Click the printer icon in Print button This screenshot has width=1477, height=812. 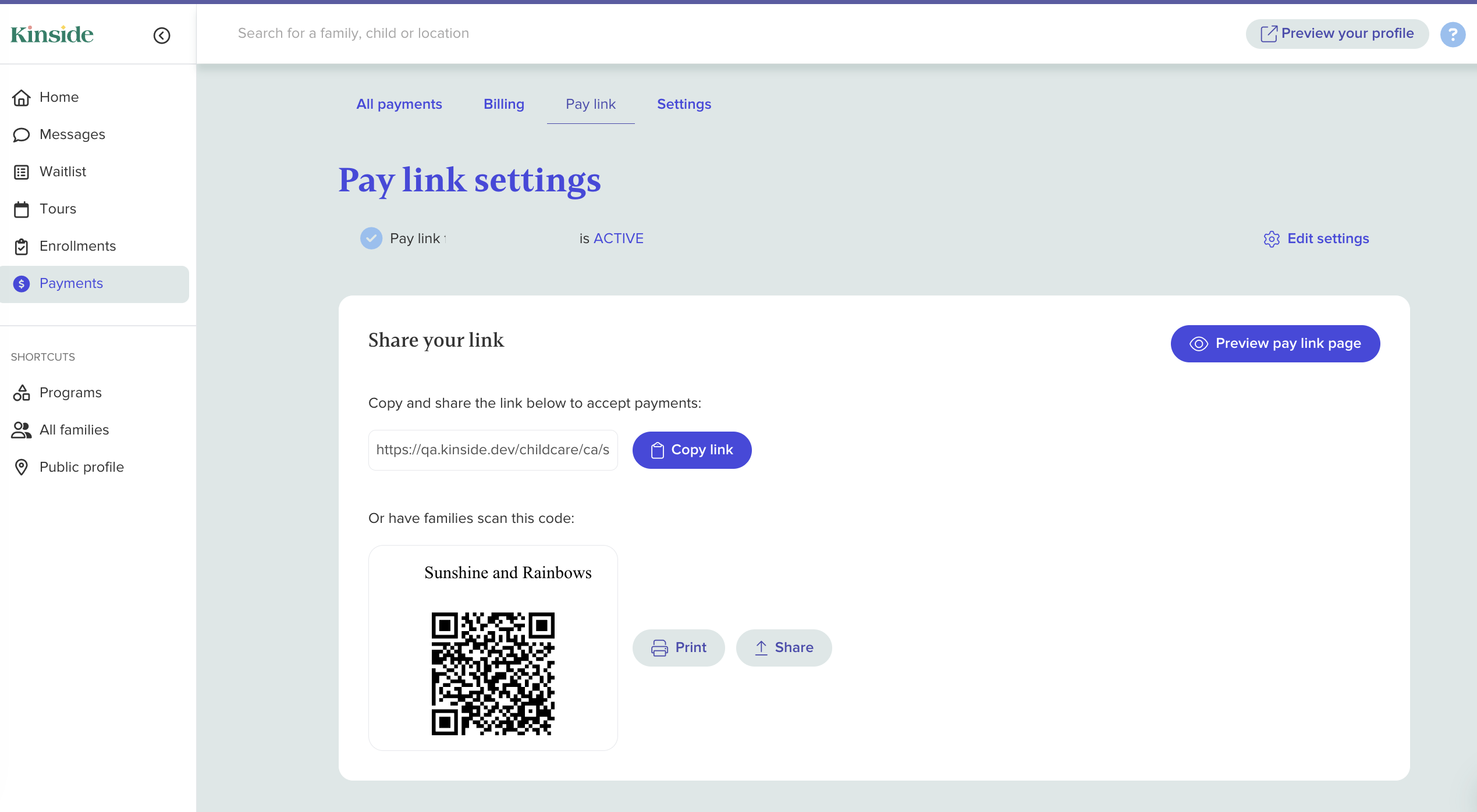point(659,648)
